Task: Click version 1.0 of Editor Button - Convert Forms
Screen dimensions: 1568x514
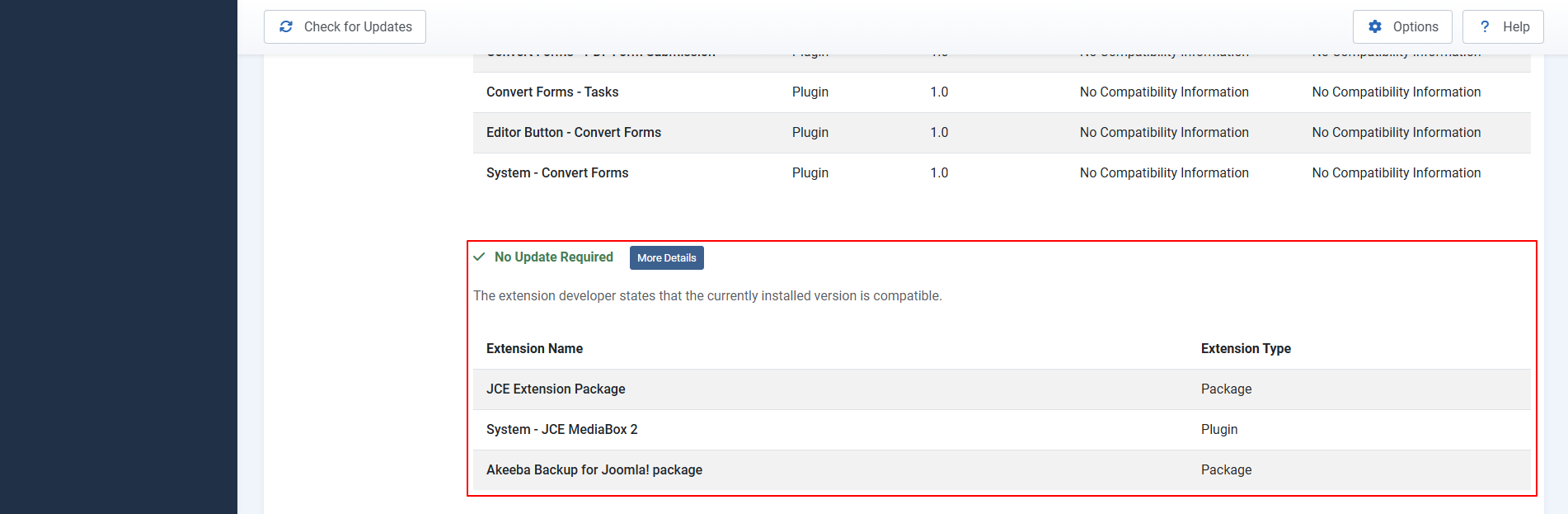Action: click(x=939, y=133)
